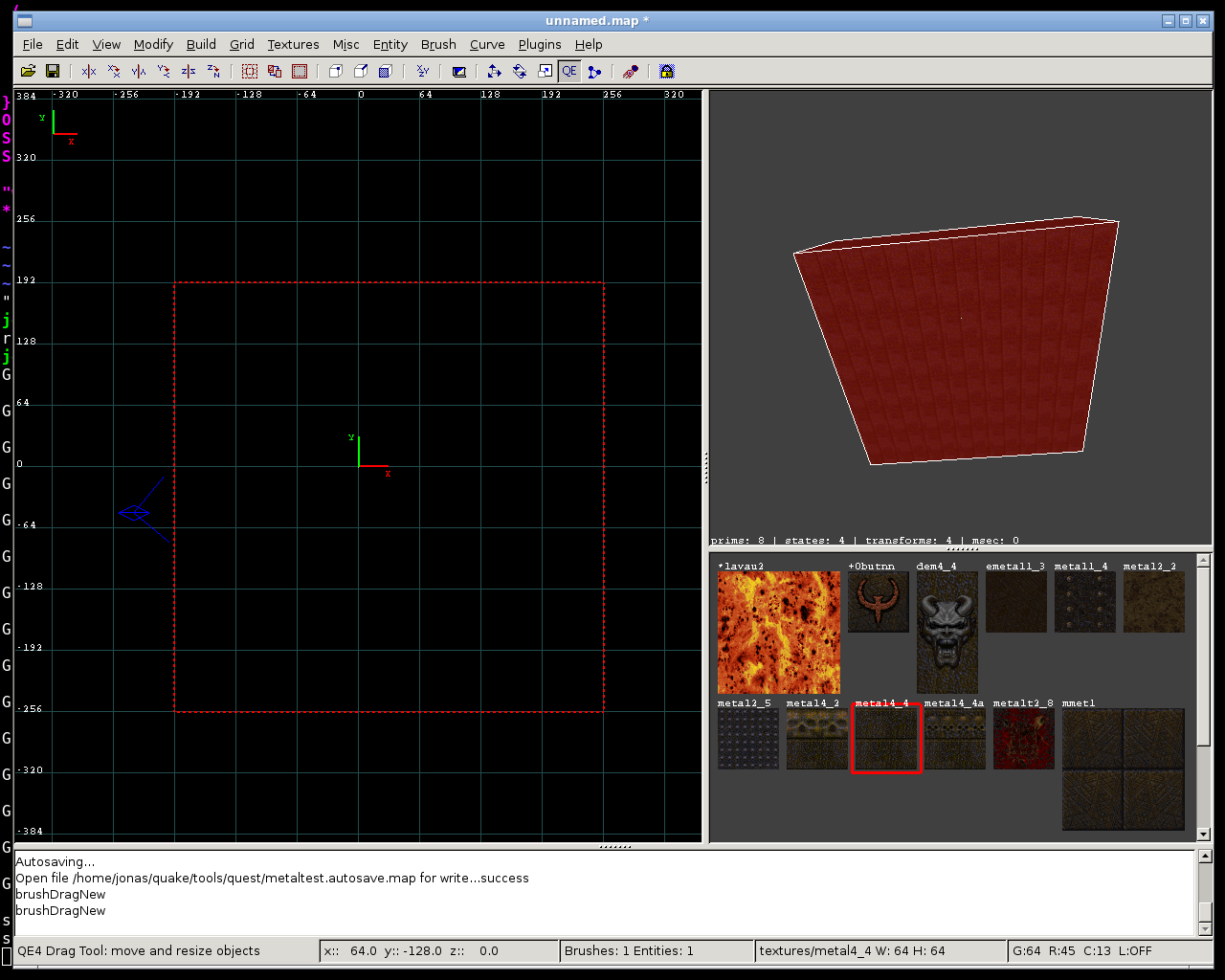Flip selection along the z-axis
The height and width of the screenshot is (980, 1225).
189,71
